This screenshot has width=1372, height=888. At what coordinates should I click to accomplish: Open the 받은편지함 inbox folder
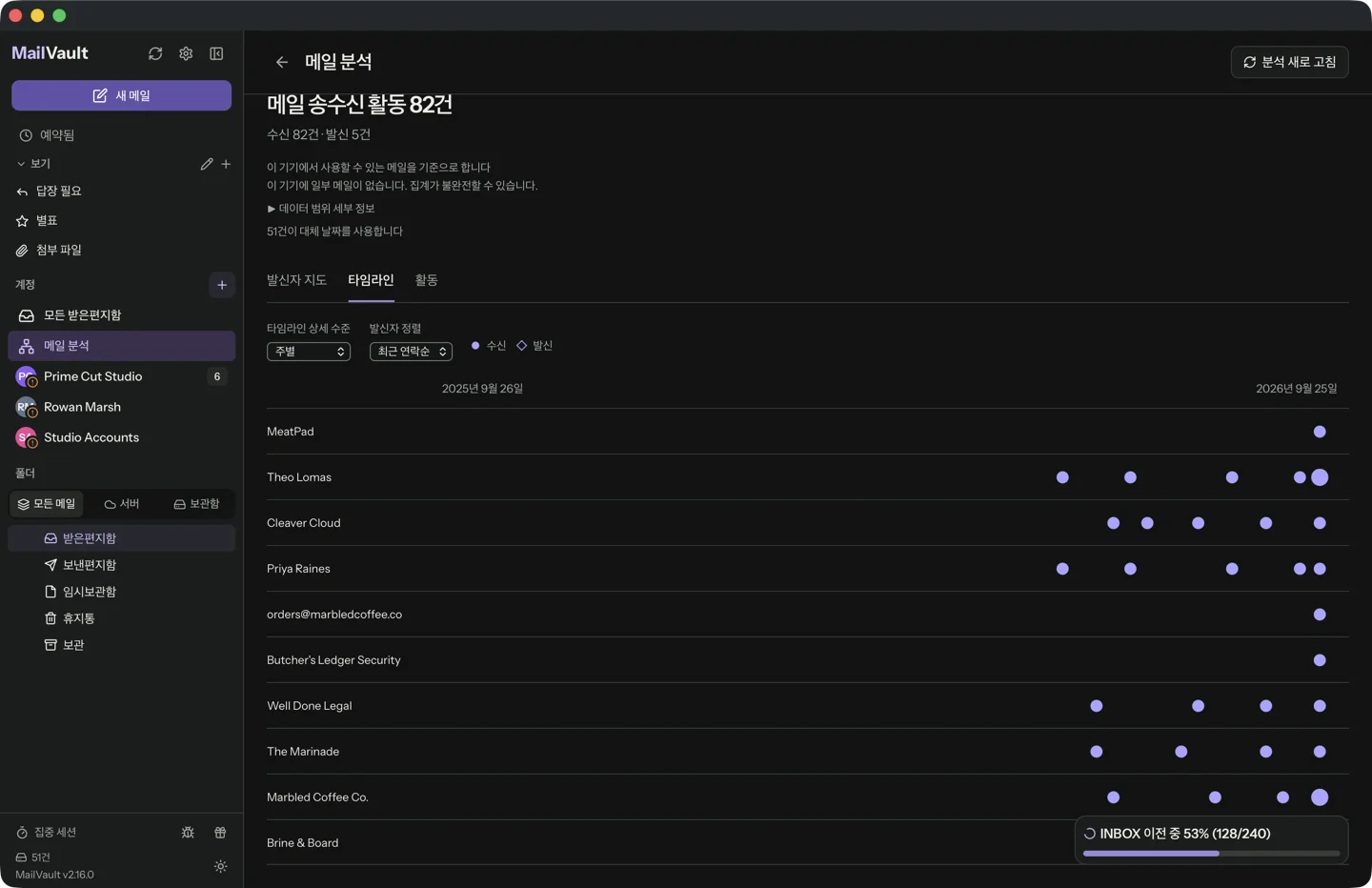[122, 538]
